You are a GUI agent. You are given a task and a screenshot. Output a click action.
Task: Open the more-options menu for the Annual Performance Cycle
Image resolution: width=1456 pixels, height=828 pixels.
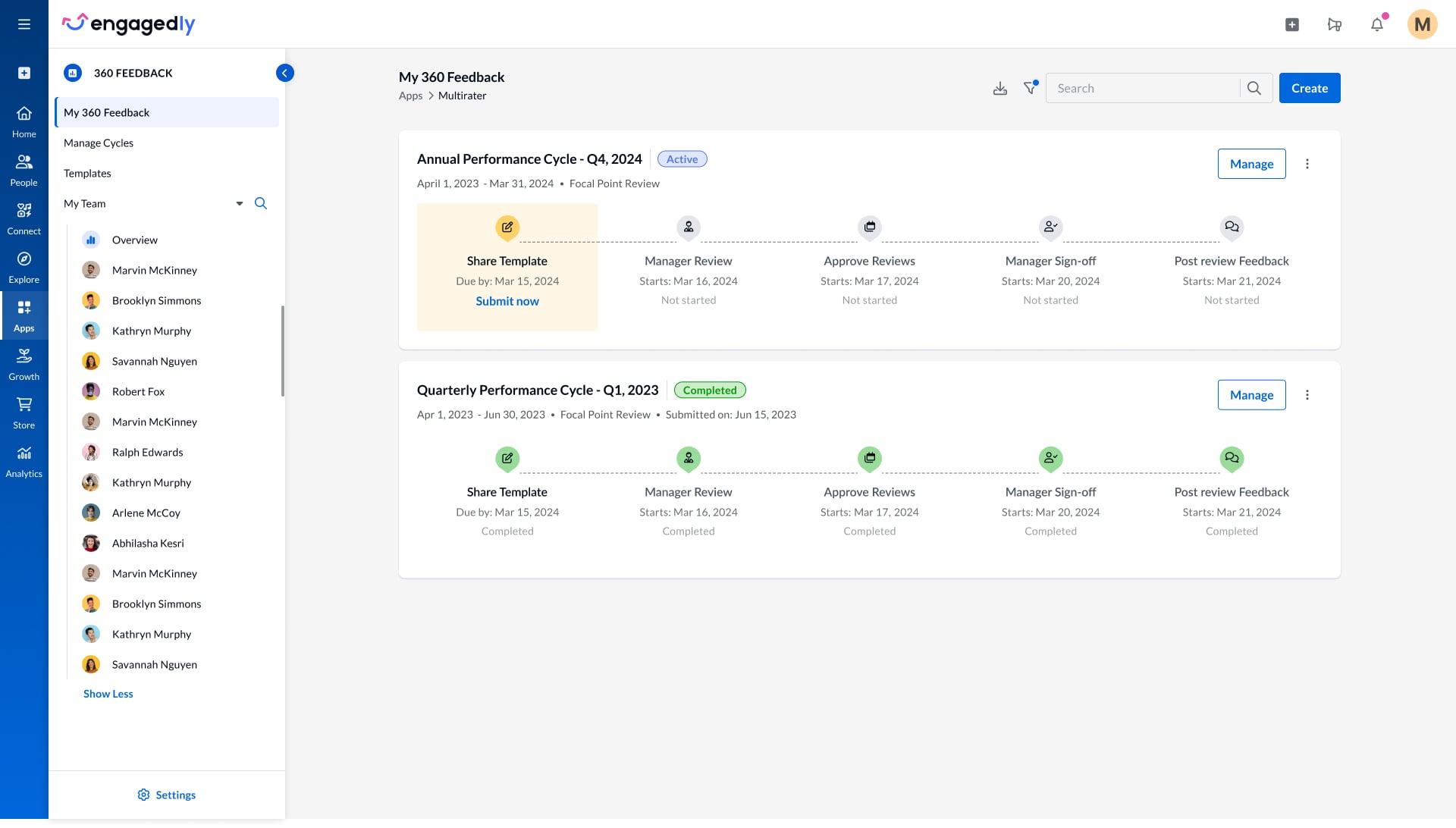[1307, 164]
